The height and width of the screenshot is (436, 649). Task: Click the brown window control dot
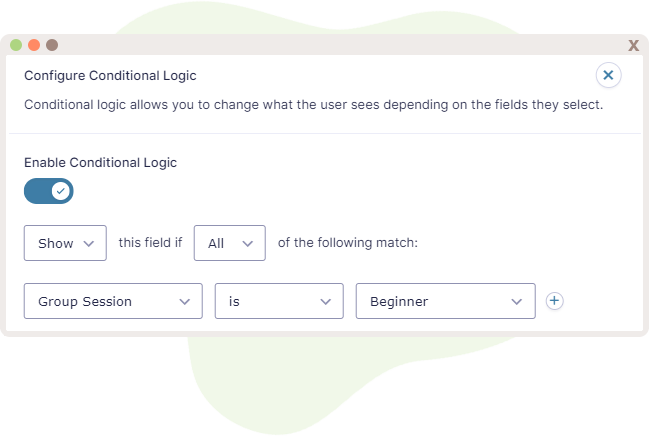coord(52,45)
